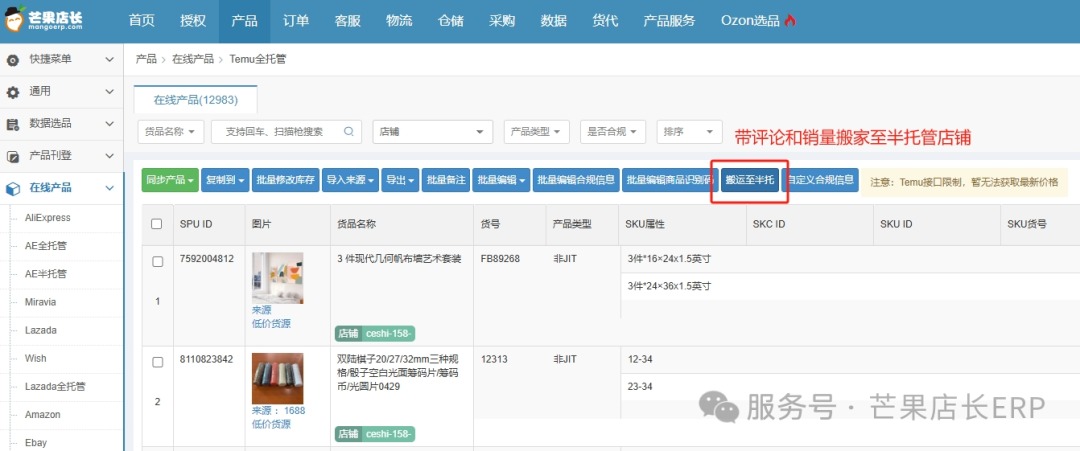The image size is (1080, 451).
Task: Select AE全托管 in the sidebar
Action: coord(46,245)
